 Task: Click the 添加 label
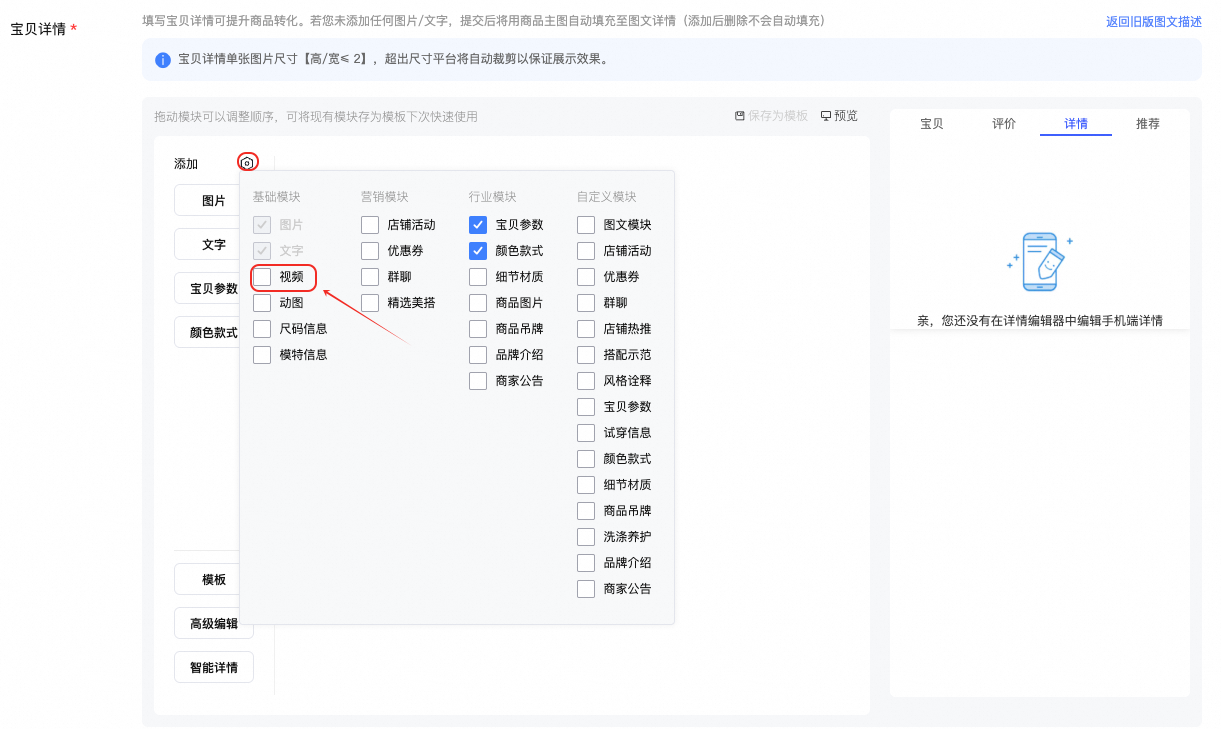click(x=186, y=163)
